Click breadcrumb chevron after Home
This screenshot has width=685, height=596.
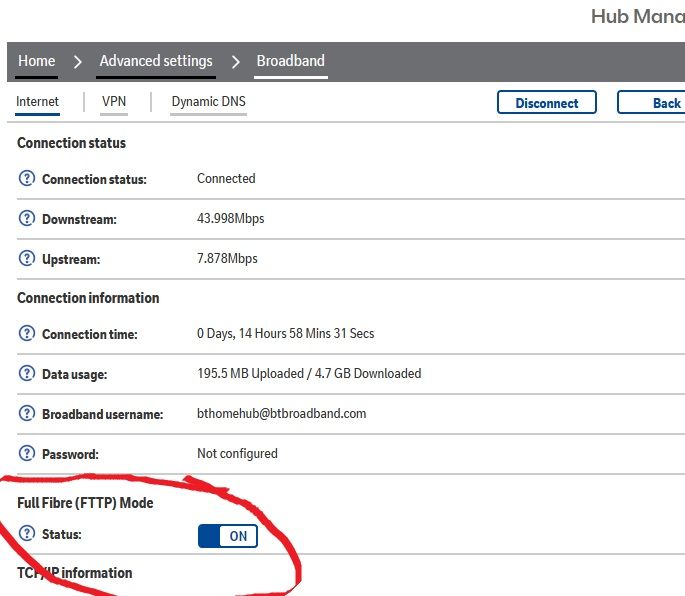coord(78,62)
